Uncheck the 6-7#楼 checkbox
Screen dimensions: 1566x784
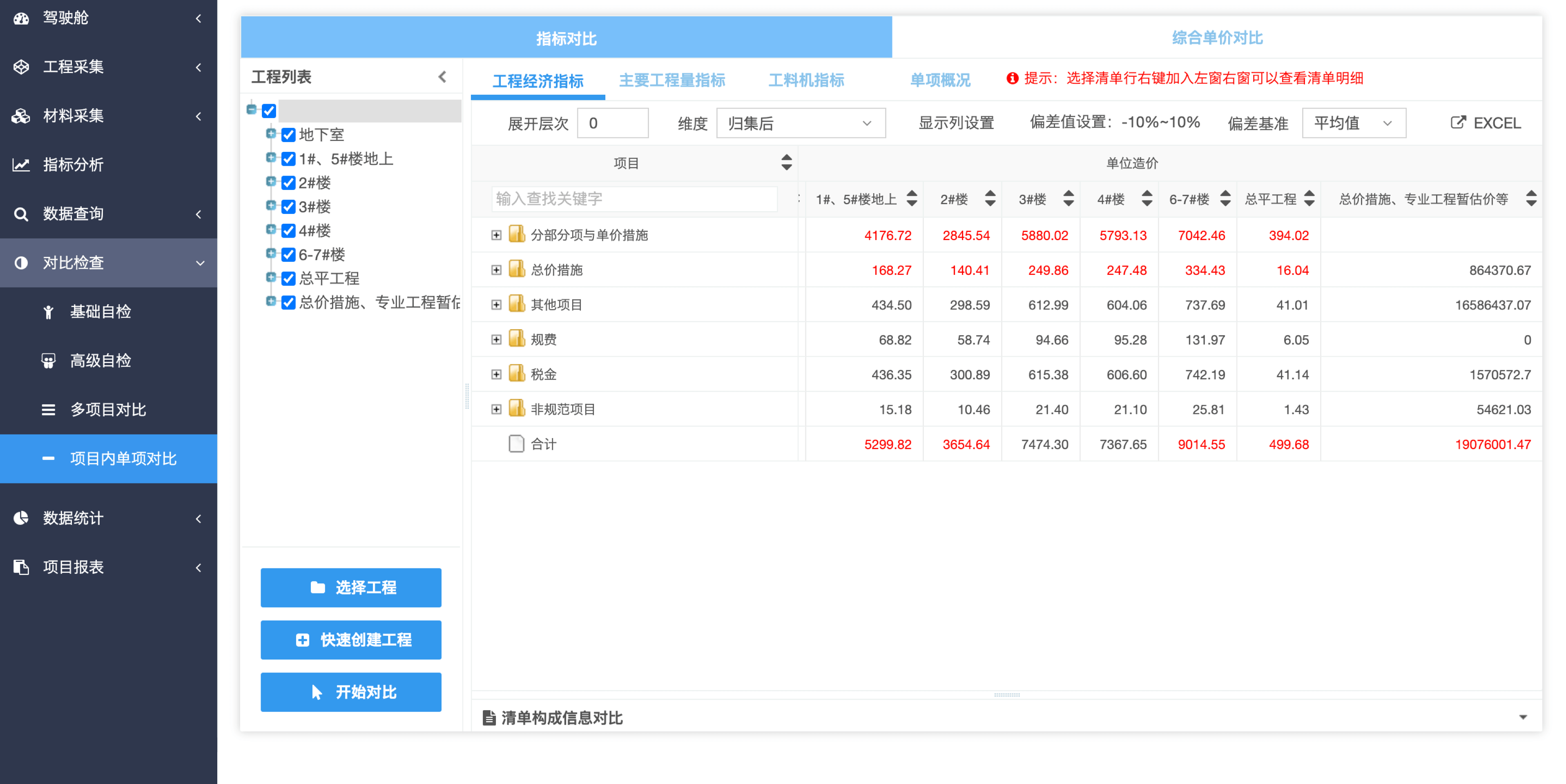tap(289, 255)
